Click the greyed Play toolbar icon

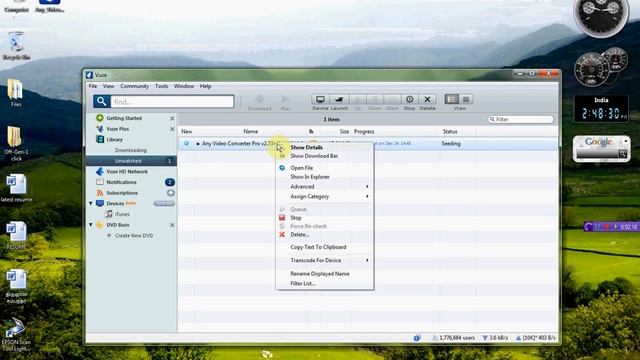tap(285, 99)
